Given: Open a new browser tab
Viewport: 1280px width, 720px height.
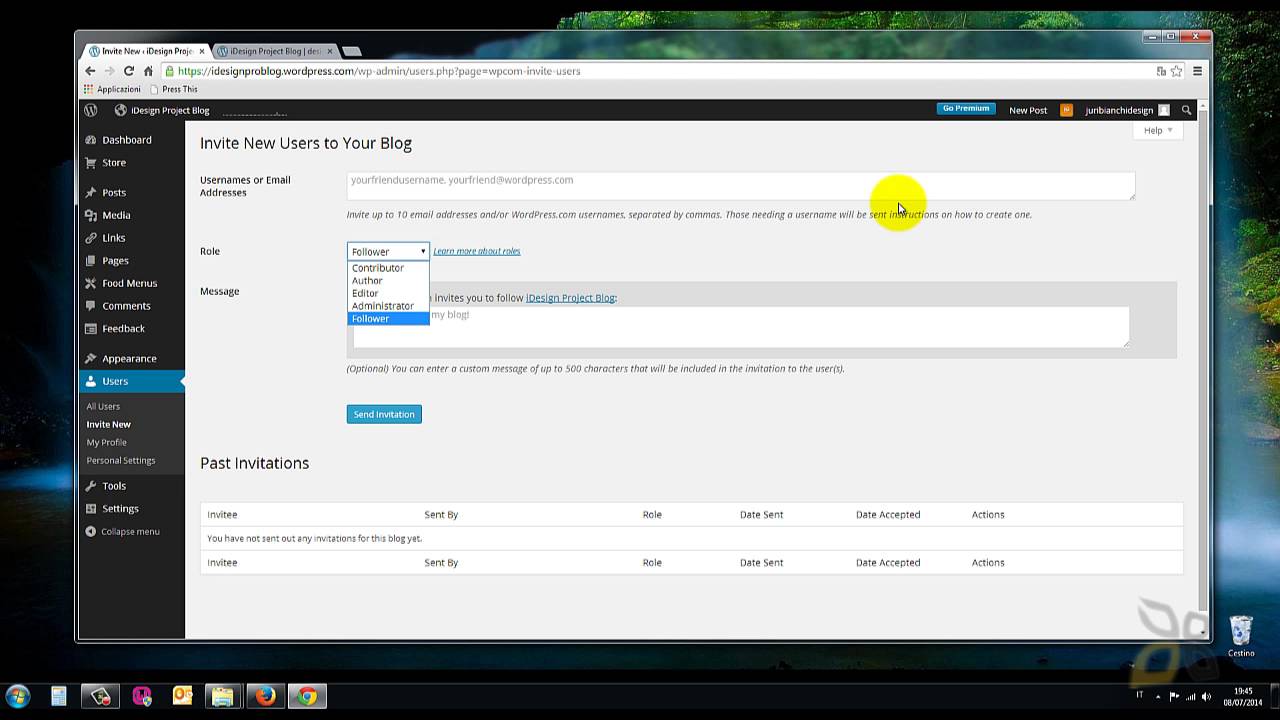Looking at the screenshot, I should pos(351,51).
